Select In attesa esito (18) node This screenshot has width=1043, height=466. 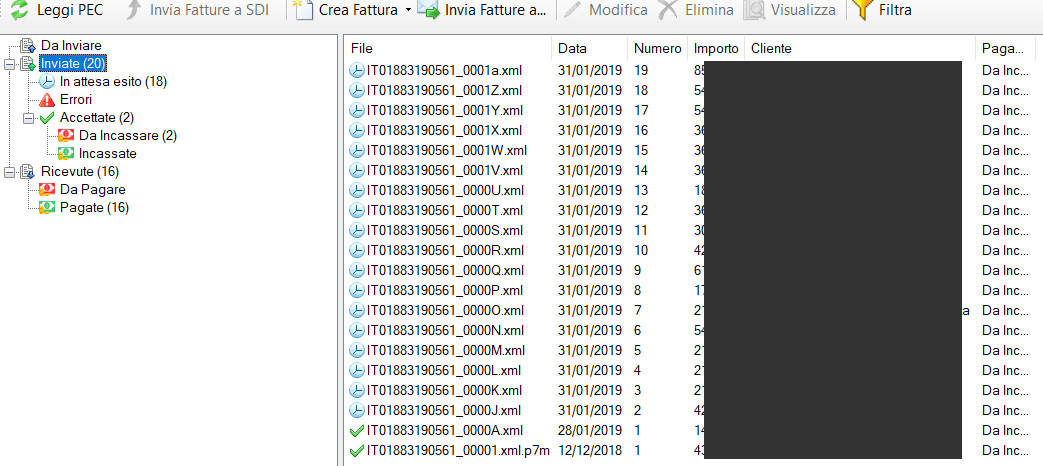pyautogui.click(x=113, y=82)
